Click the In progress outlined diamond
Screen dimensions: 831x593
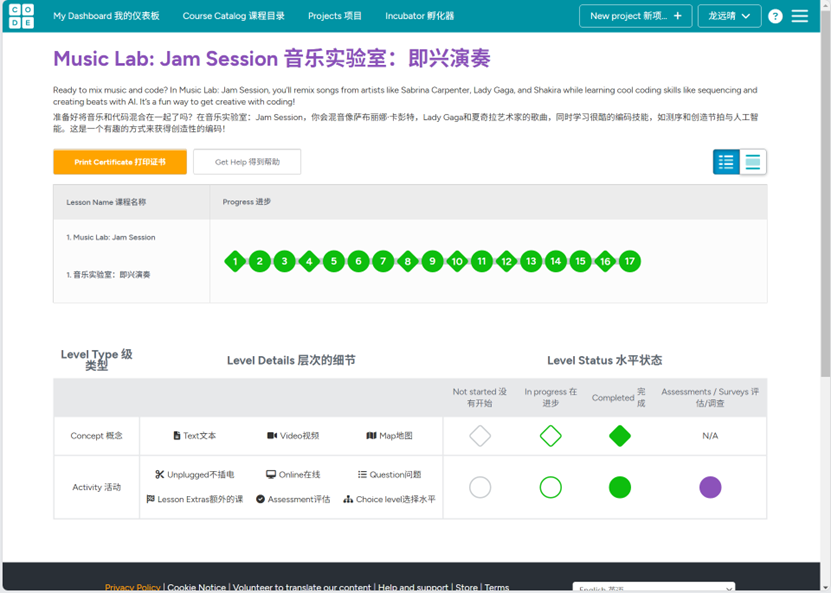551,436
